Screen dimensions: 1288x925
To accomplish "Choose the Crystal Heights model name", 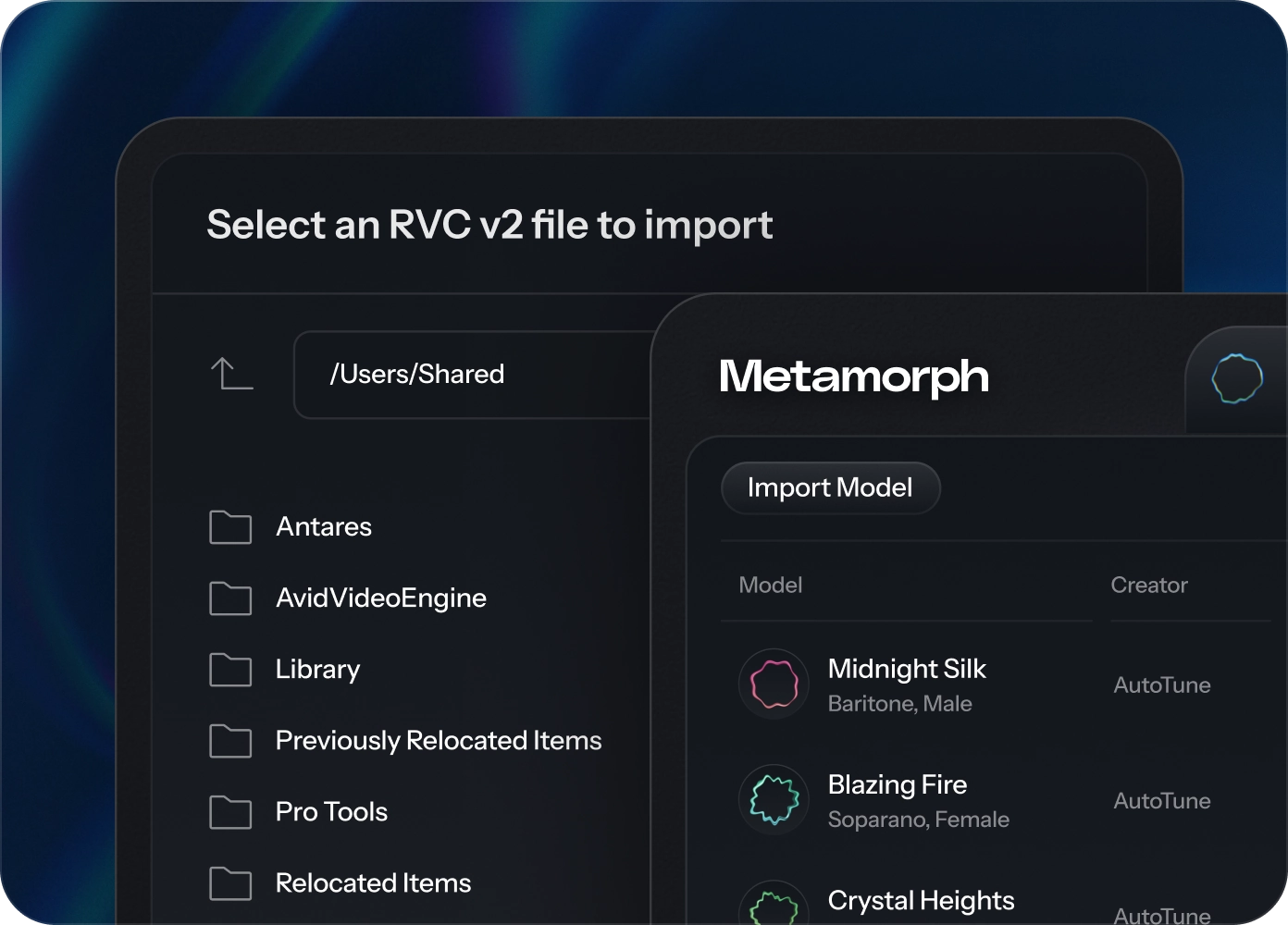I will 921,900.
